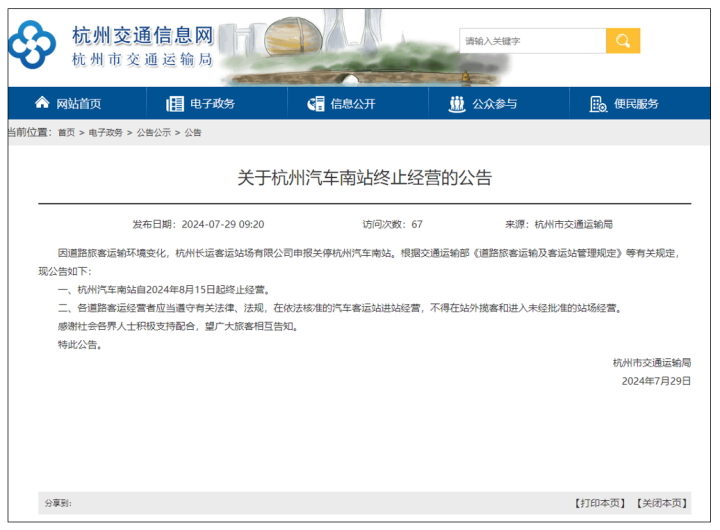
Task: Click the source text 来源: 杭州市交通运输局
Action: pos(559,224)
